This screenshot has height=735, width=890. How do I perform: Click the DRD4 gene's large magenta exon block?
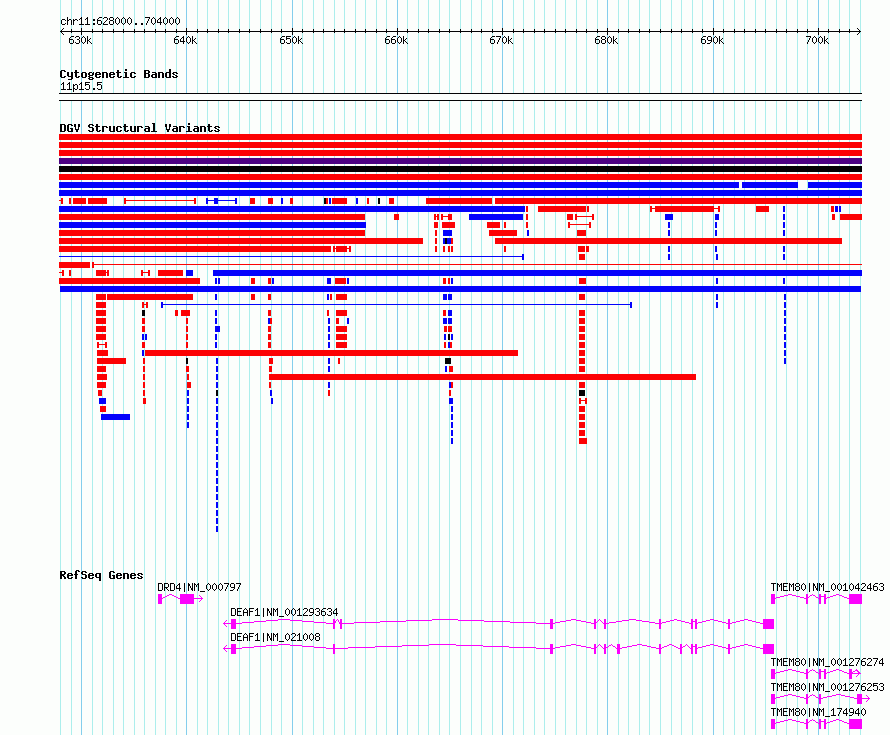click(x=187, y=599)
